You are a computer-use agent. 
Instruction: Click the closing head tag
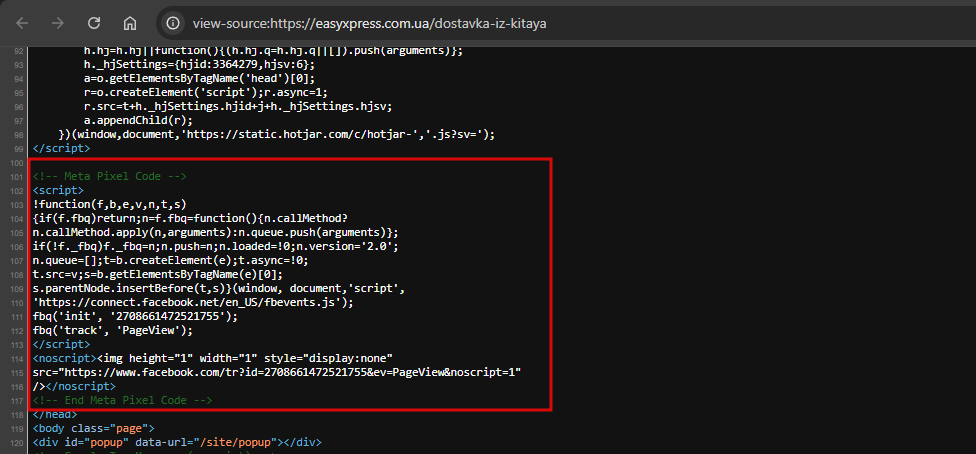click(x=55, y=415)
